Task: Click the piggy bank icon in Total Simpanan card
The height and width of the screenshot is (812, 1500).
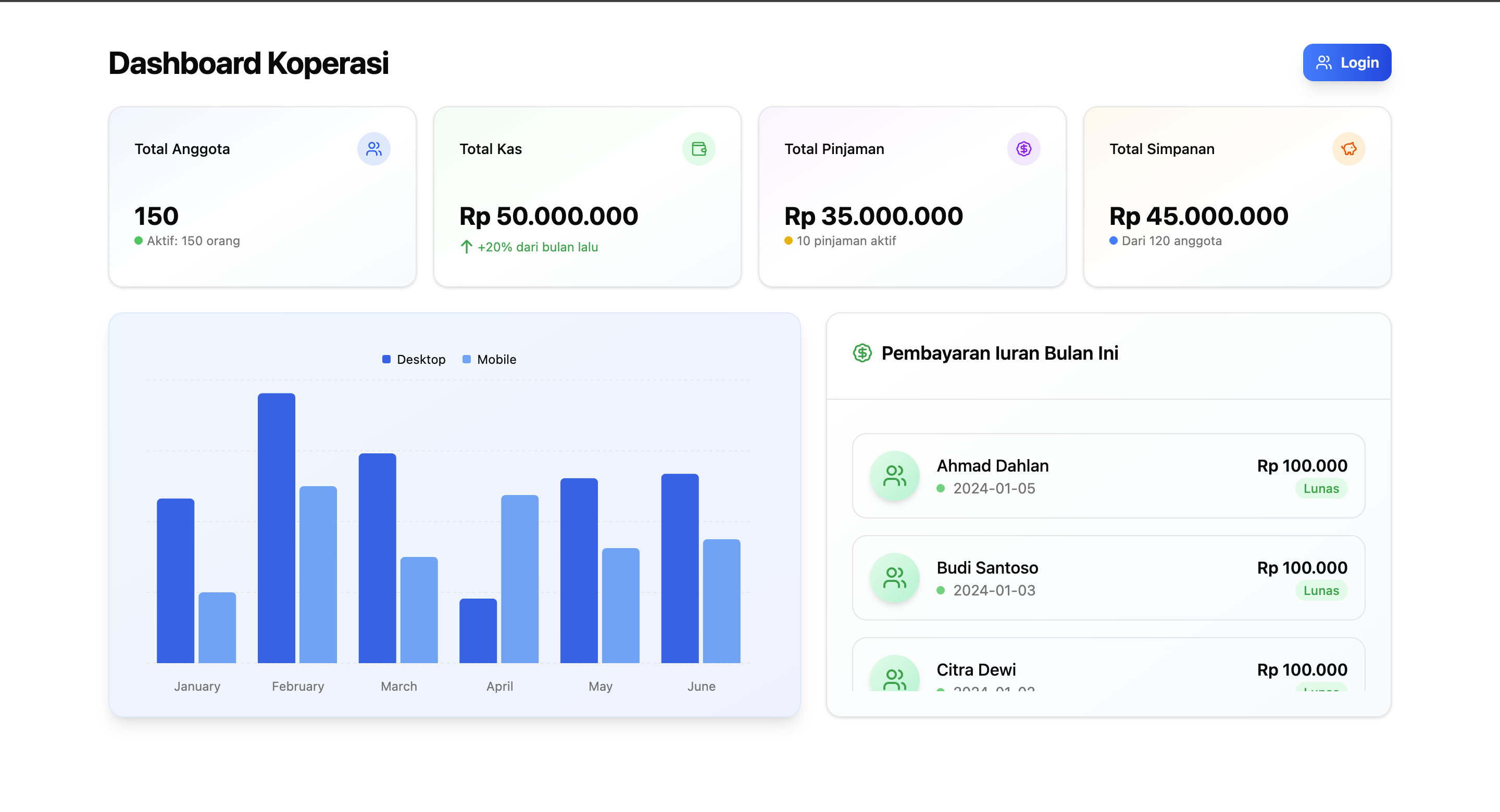Action: [1348, 149]
